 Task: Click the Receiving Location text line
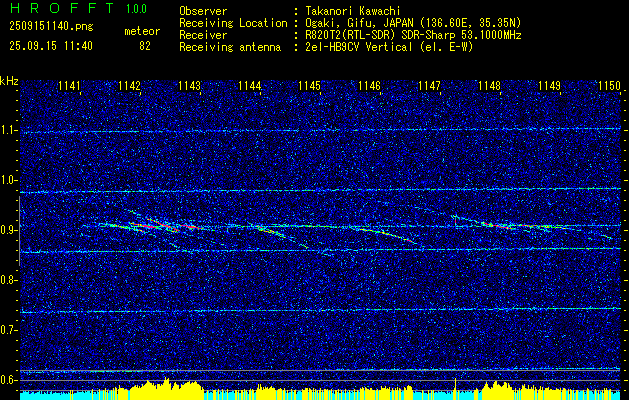(x=350, y=23)
